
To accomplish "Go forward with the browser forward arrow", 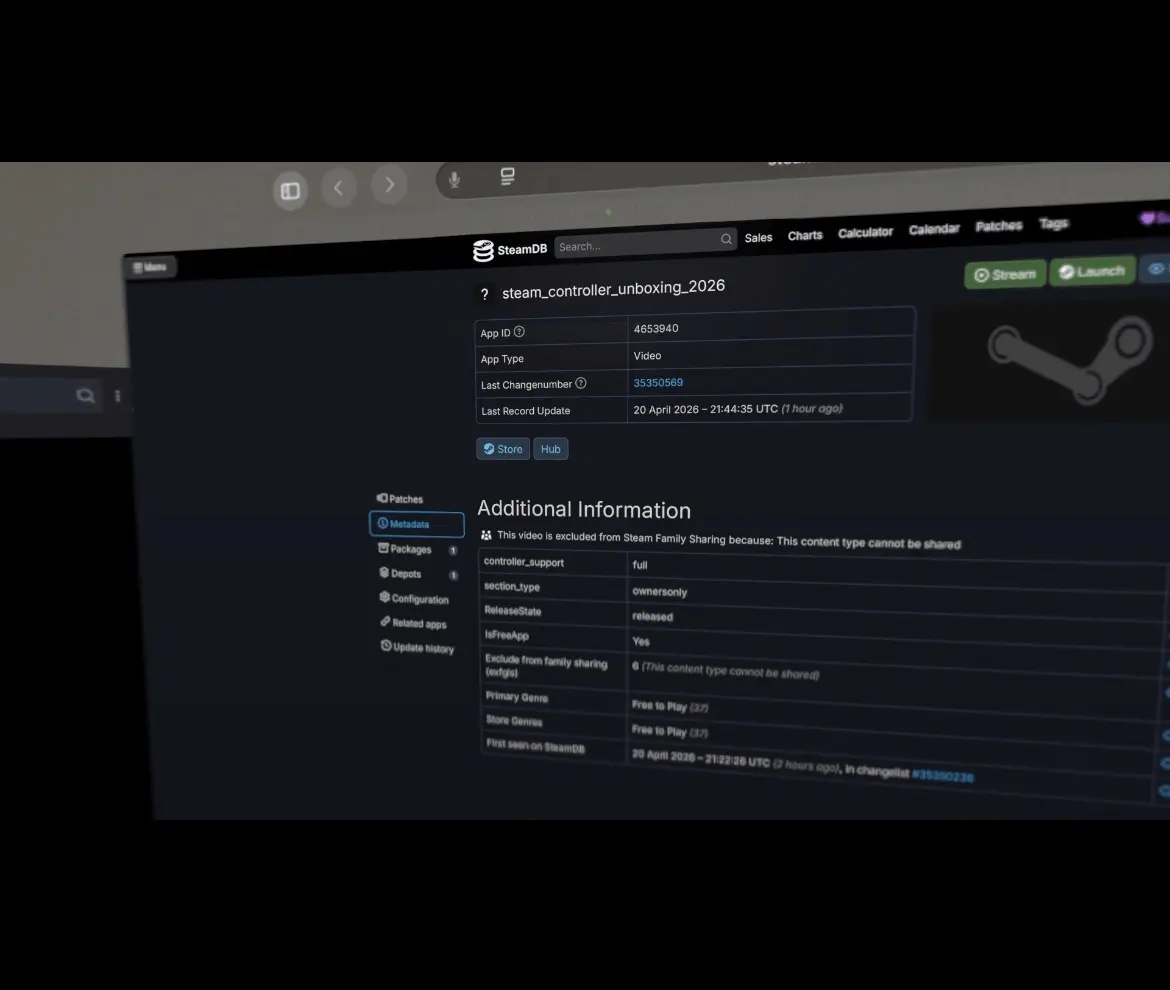I will (x=389, y=184).
